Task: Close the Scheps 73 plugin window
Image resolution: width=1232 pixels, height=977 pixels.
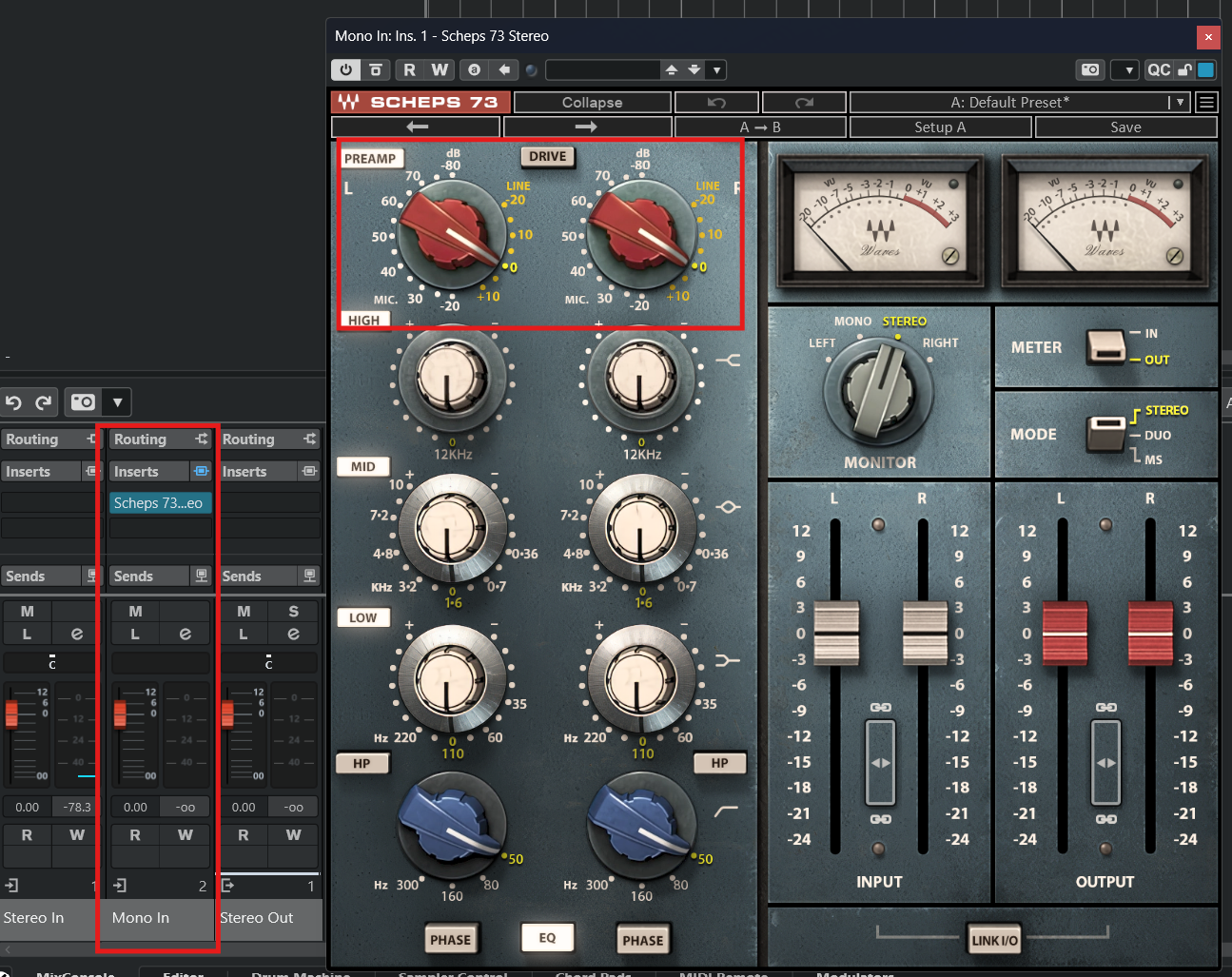Action: 1208,37
